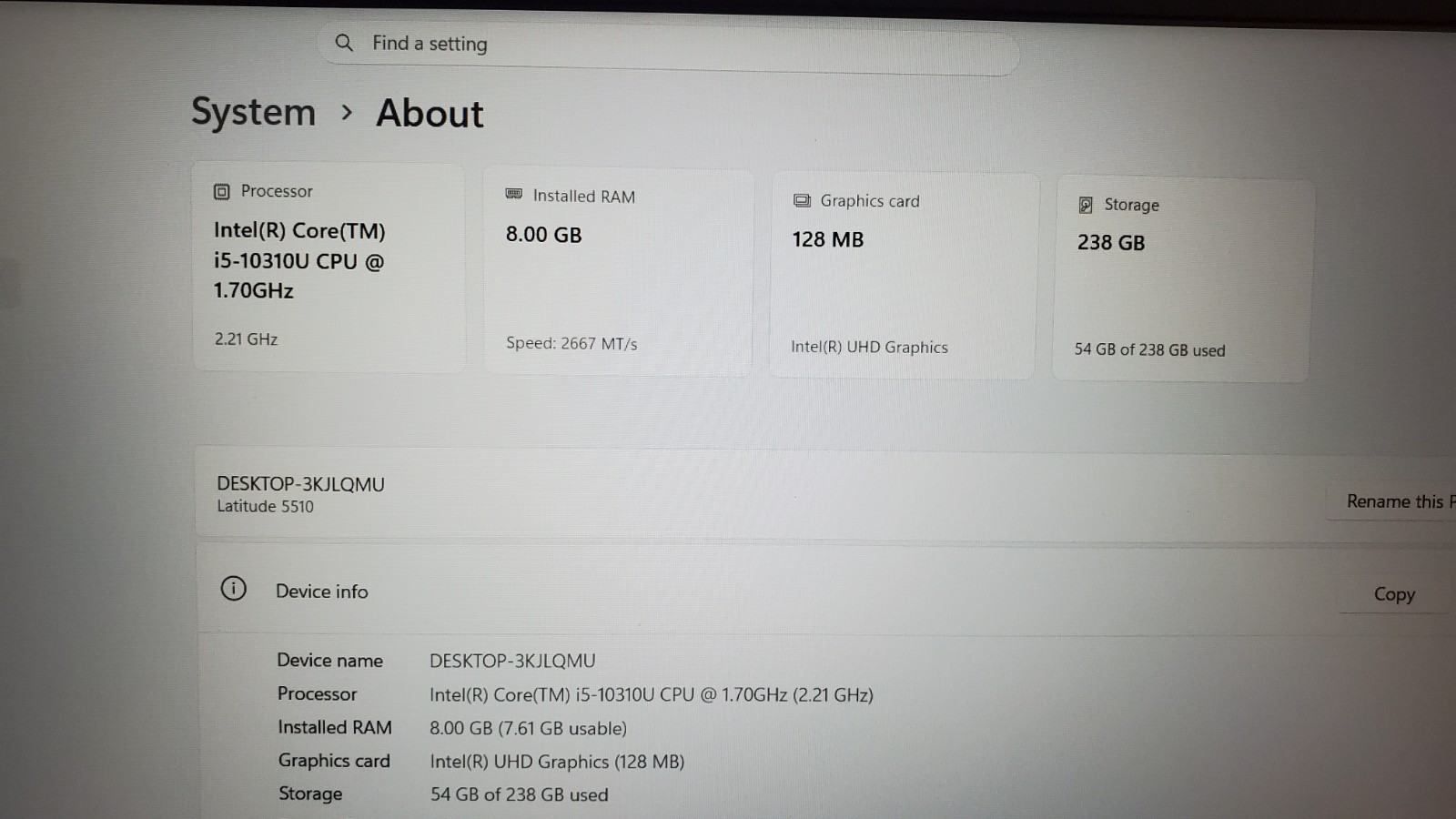This screenshot has height=819, width=1456.
Task: Select Latitude 5510 model text
Action: click(265, 506)
